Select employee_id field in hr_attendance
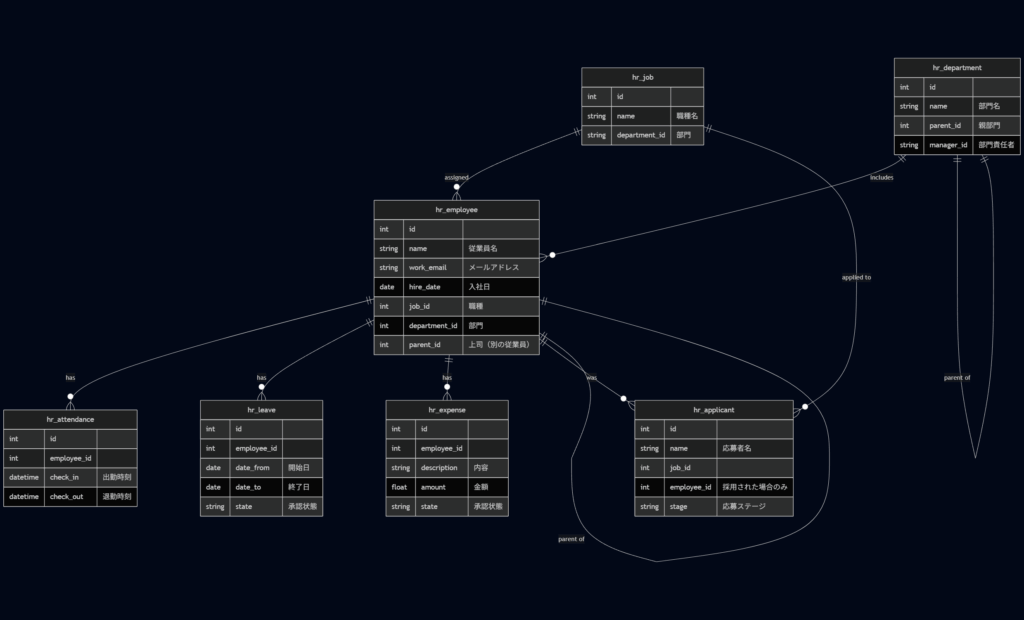1024x620 pixels. [x=71, y=458]
